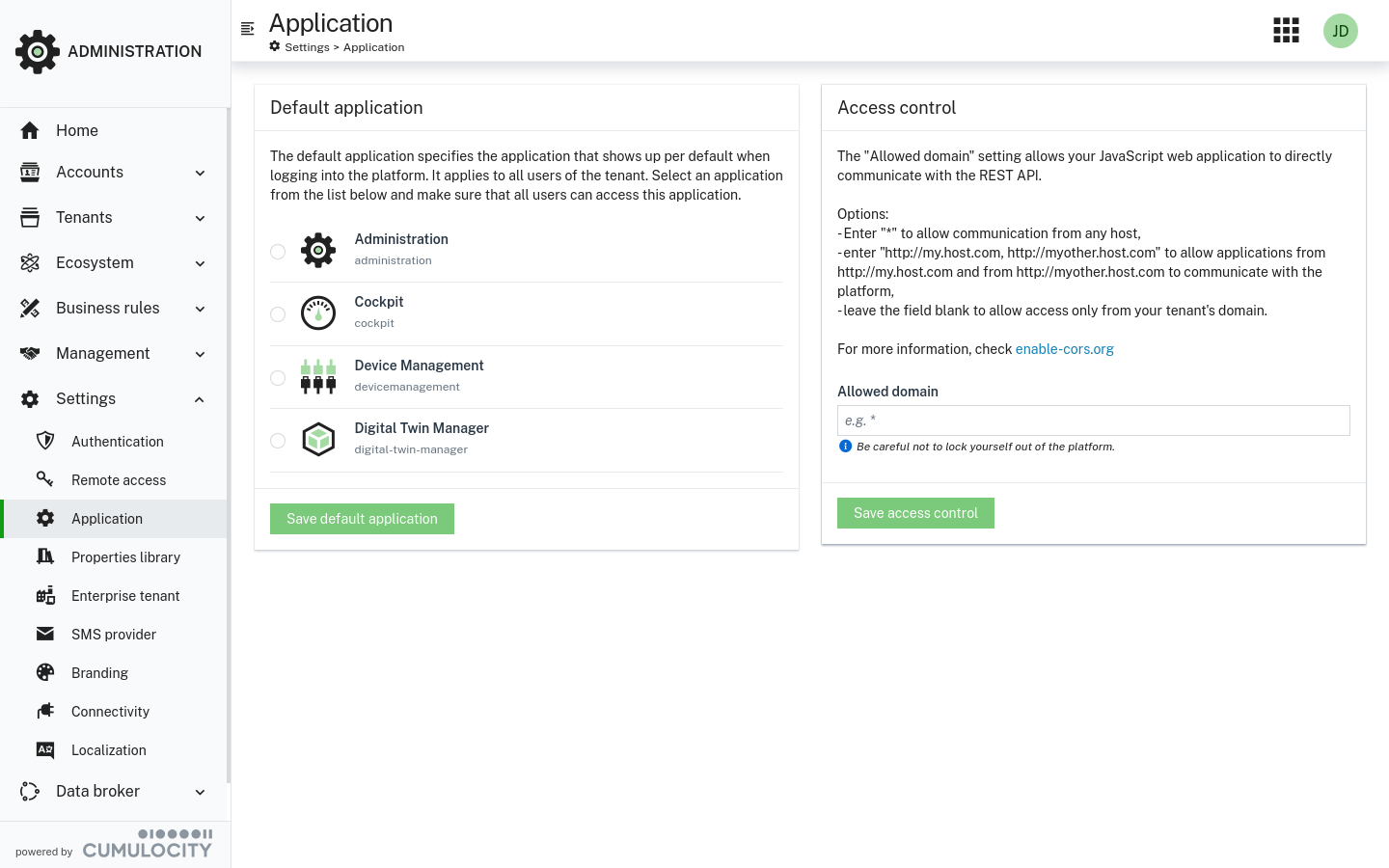1389x868 pixels.
Task: Click the Digital Twin Manager cube icon
Action: (318, 439)
